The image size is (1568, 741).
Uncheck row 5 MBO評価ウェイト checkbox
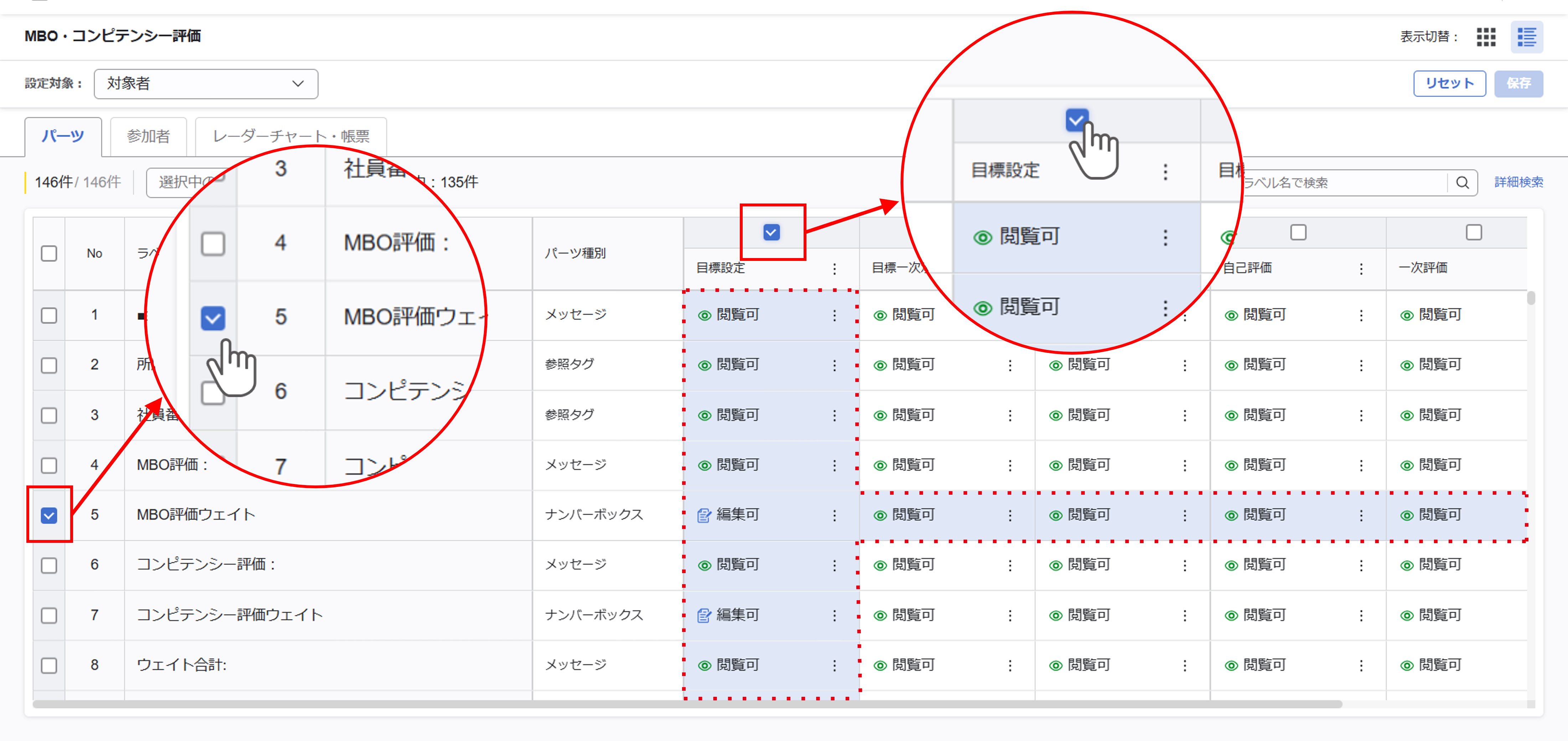tap(49, 515)
